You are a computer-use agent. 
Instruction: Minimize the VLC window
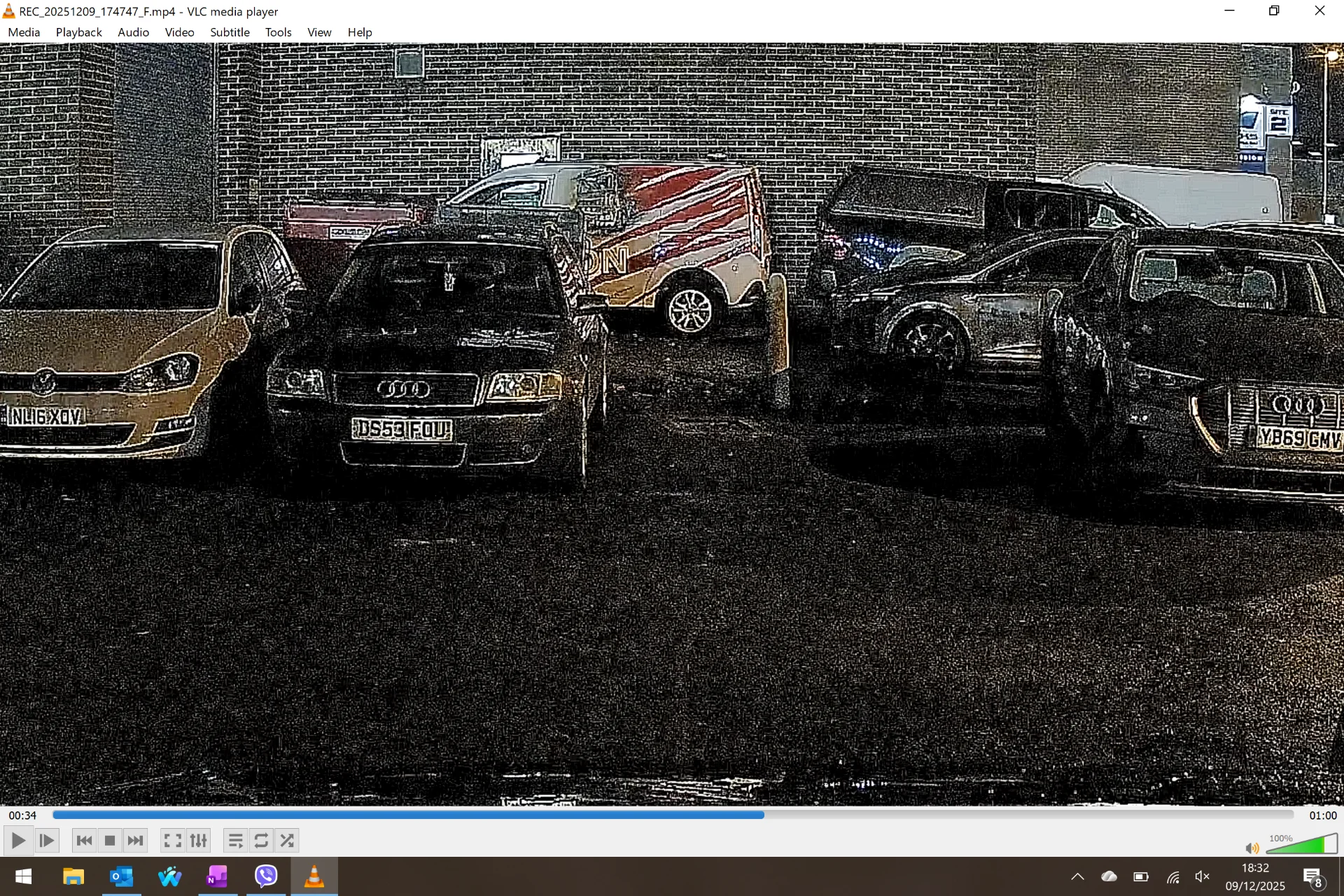tap(1229, 10)
